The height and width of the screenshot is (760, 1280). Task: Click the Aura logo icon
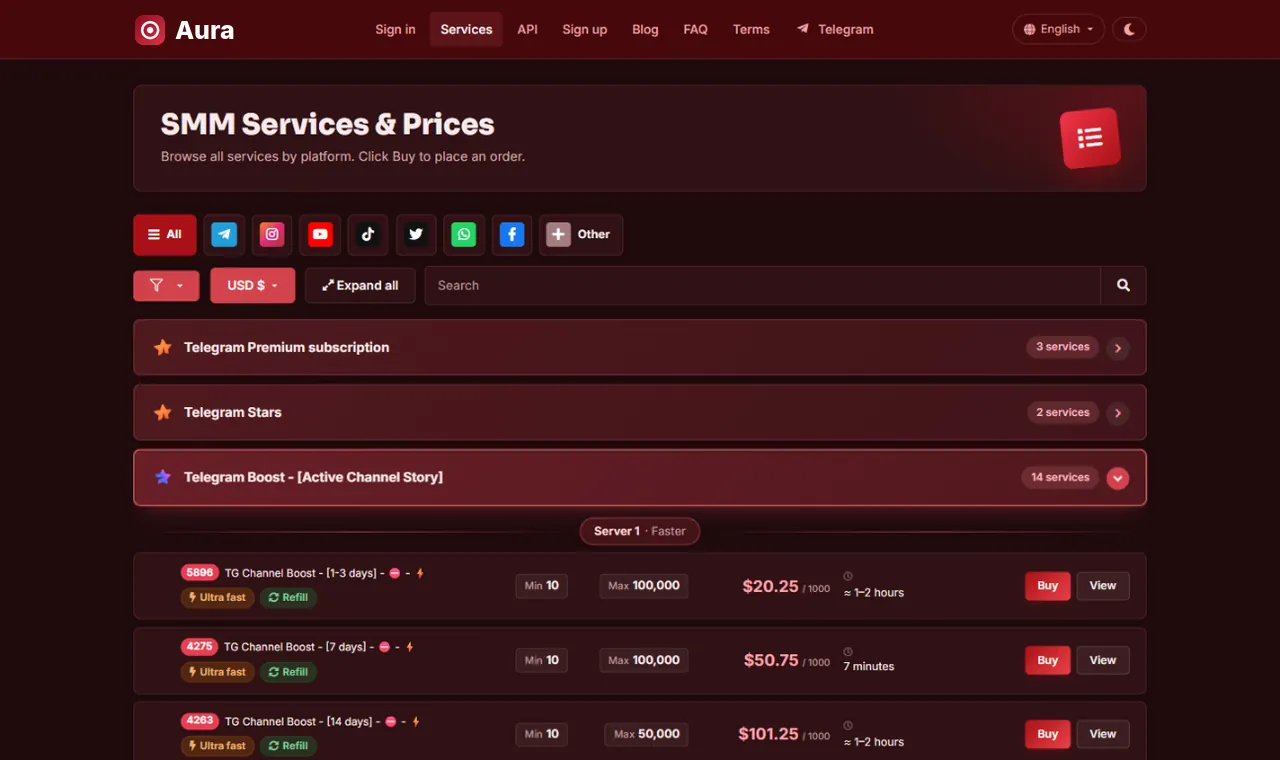[x=150, y=30]
